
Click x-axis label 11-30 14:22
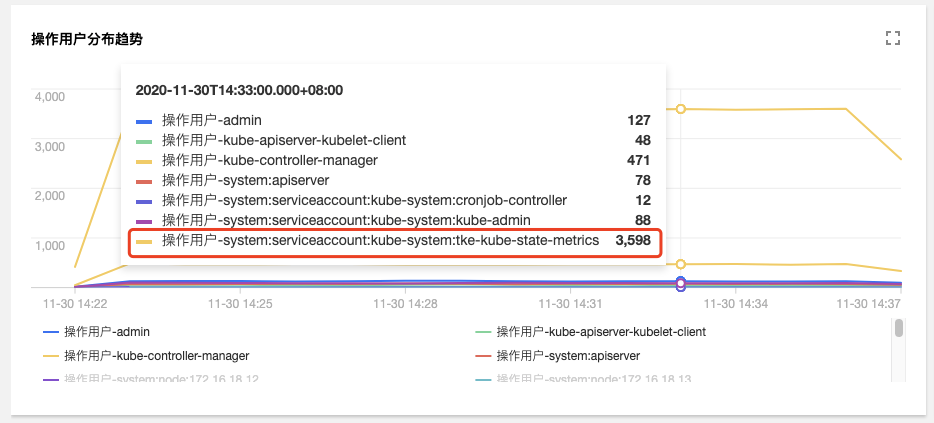(x=75, y=304)
